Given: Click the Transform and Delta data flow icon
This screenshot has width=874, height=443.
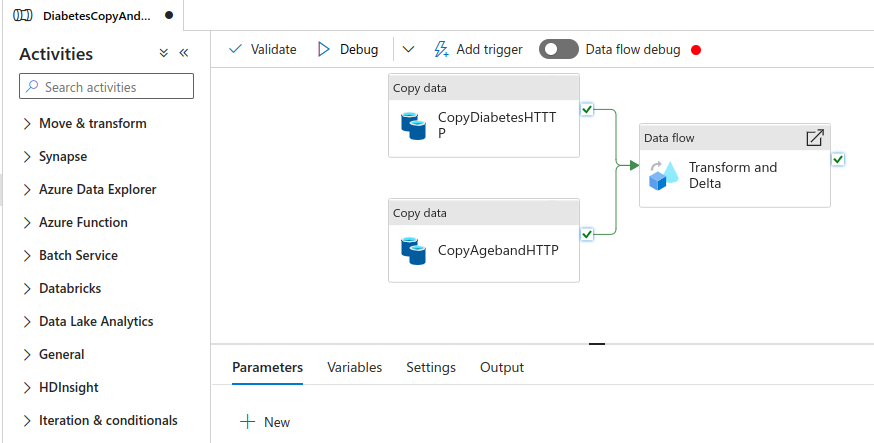Looking at the screenshot, I should 664,176.
